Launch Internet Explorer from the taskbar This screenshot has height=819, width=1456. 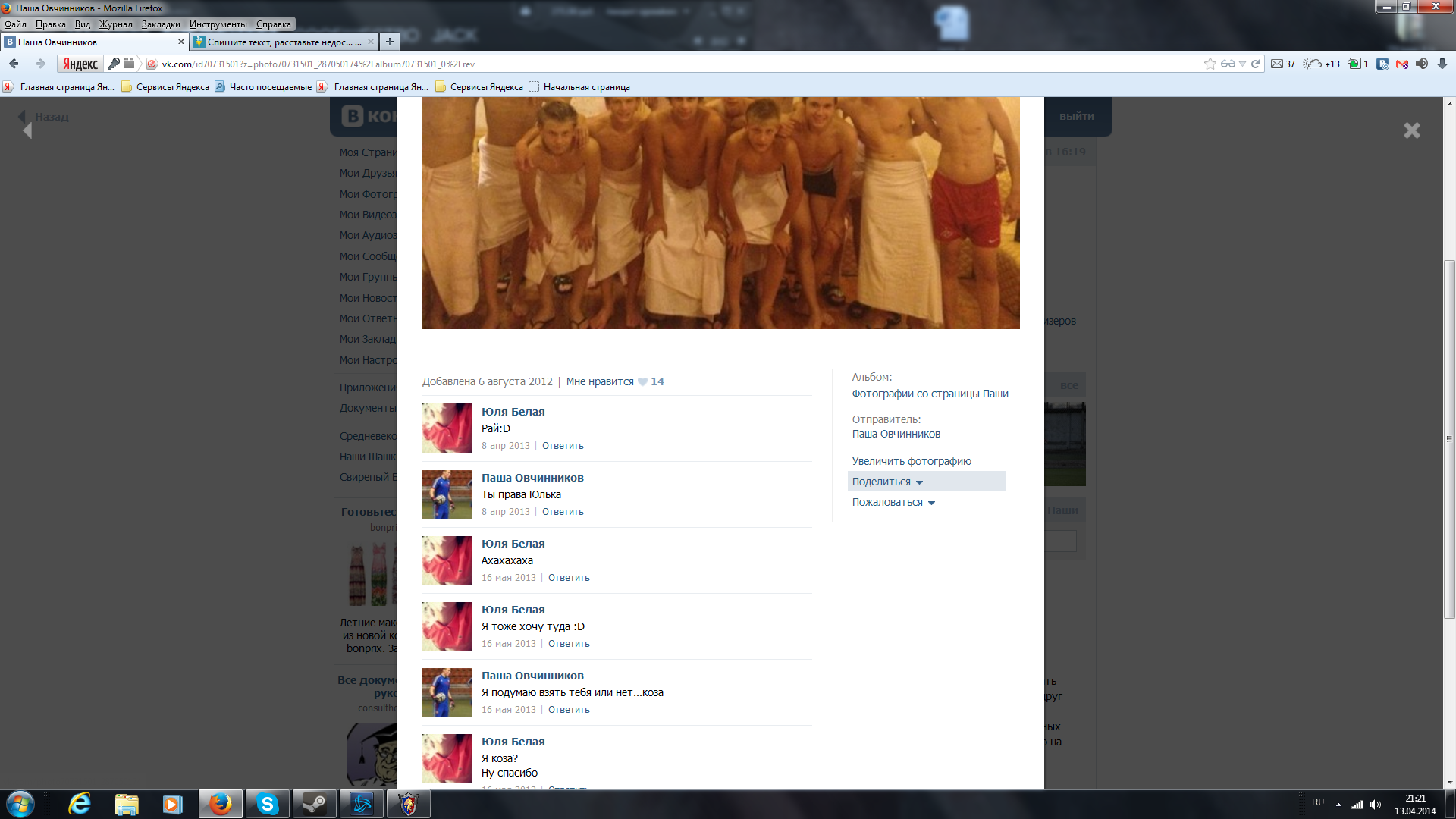point(79,804)
